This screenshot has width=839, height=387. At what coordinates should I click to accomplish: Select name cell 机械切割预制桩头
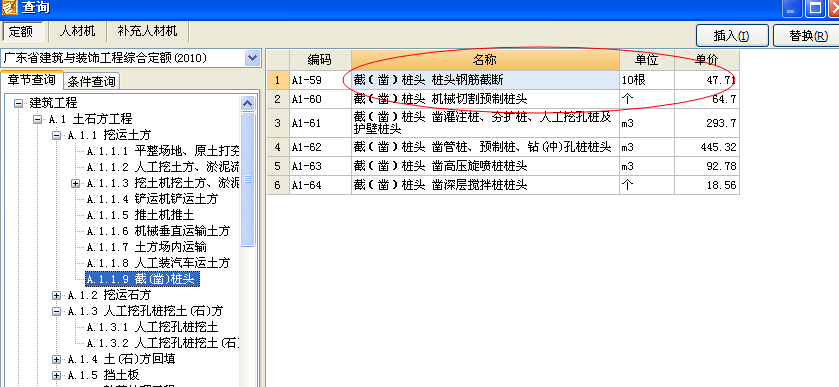click(x=485, y=99)
